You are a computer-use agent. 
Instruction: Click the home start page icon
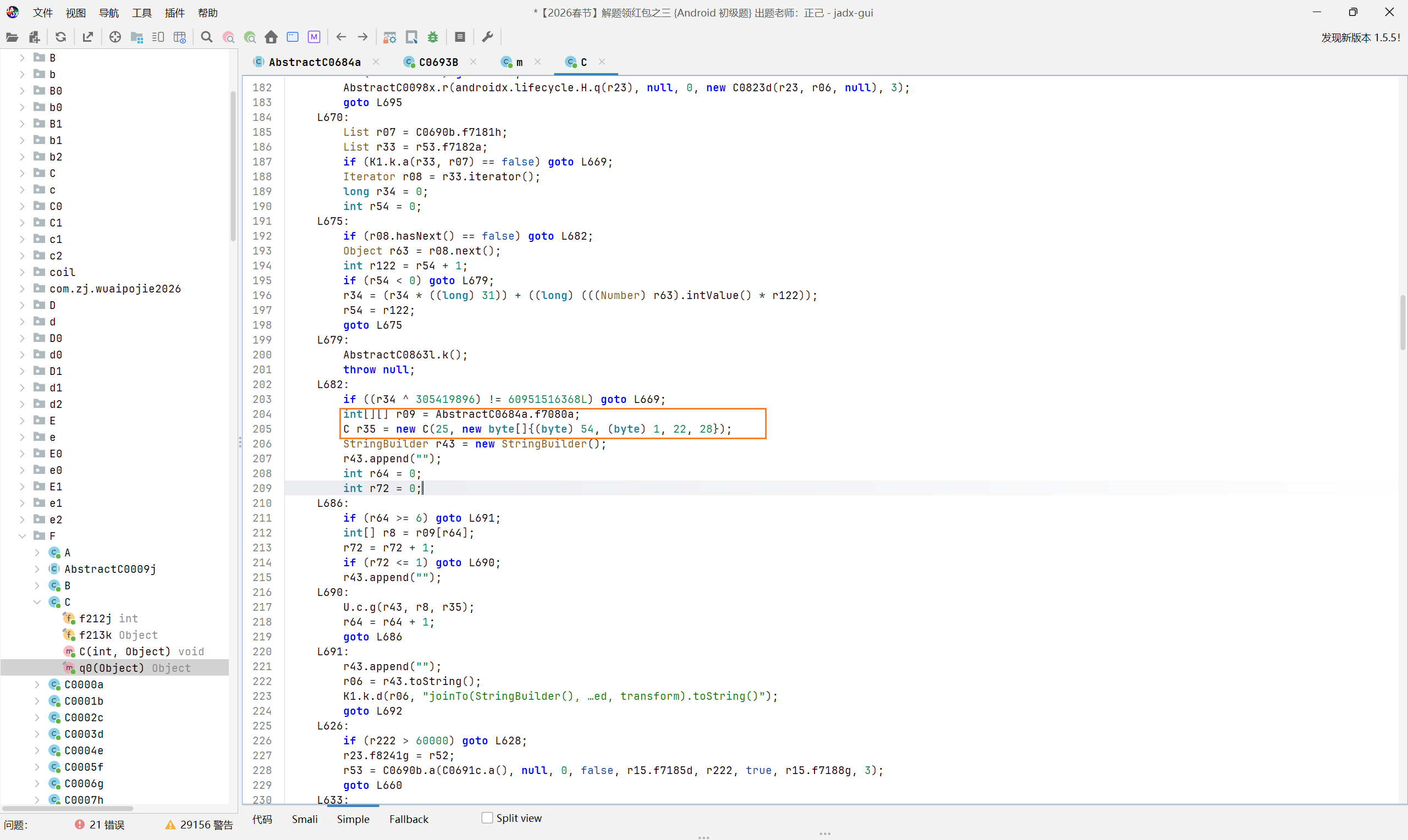pos(271,37)
